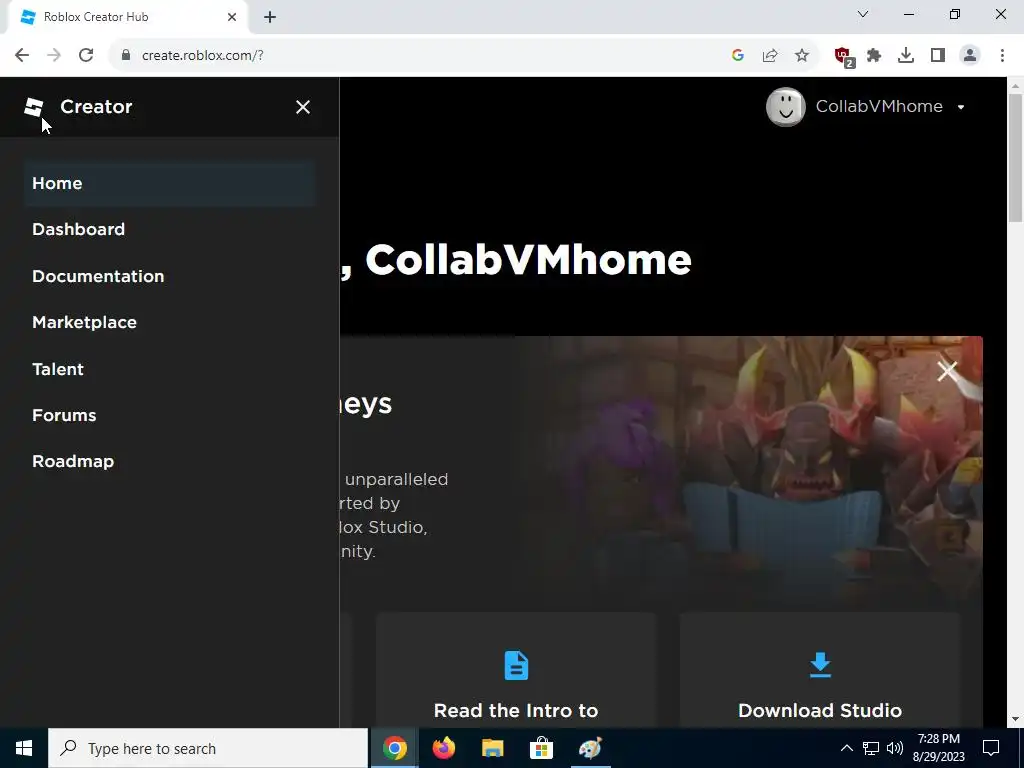View site info via the lock icon
The width and height of the screenshot is (1024, 768).
coord(126,56)
